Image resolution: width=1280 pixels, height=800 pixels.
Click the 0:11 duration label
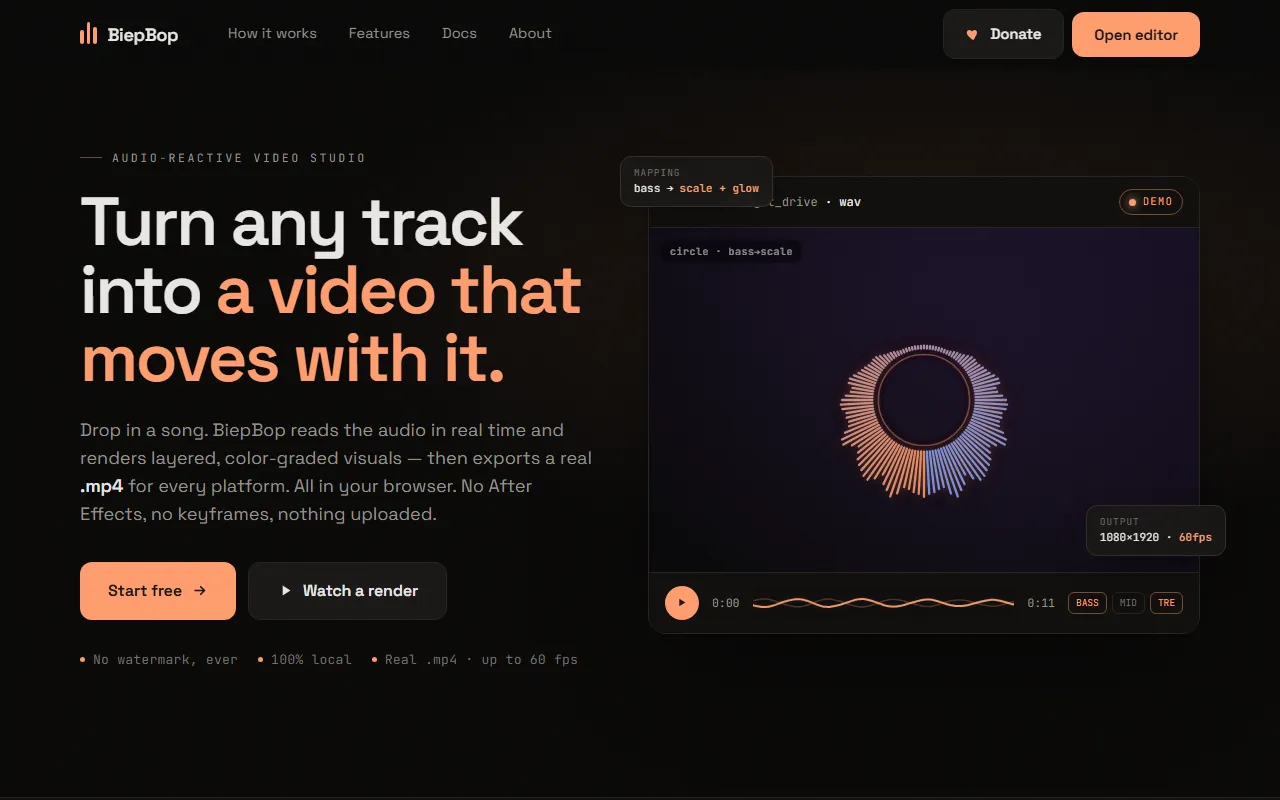tap(1041, 603)
